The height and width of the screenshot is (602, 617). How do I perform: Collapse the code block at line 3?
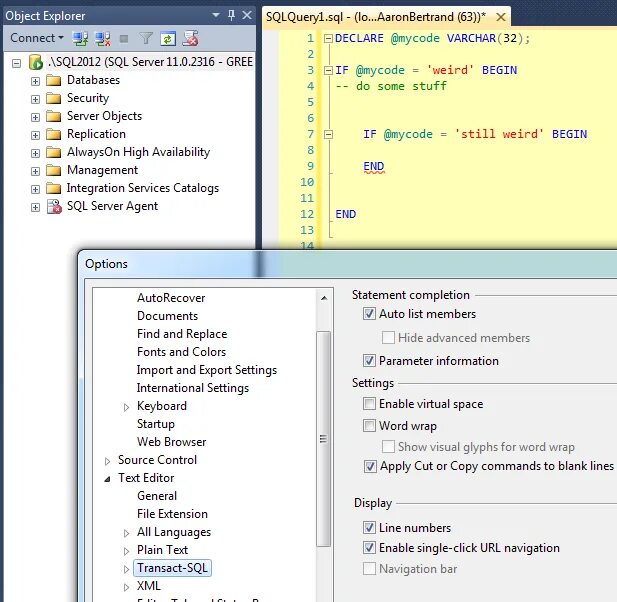[328, 71]
